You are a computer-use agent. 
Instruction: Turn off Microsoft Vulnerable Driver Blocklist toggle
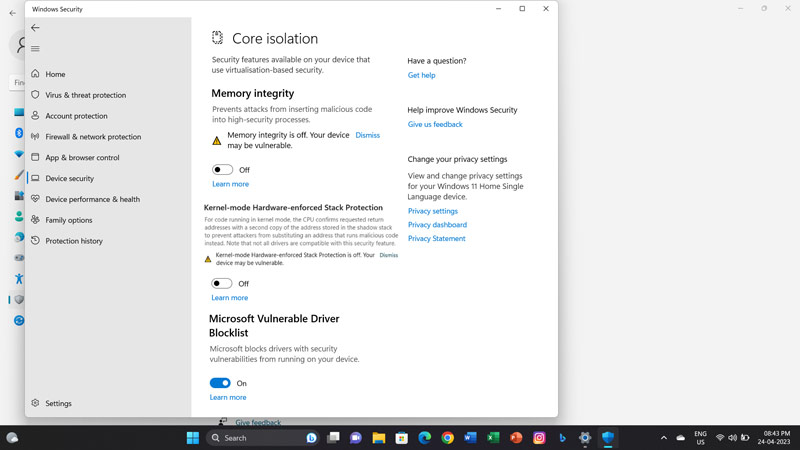220,383
